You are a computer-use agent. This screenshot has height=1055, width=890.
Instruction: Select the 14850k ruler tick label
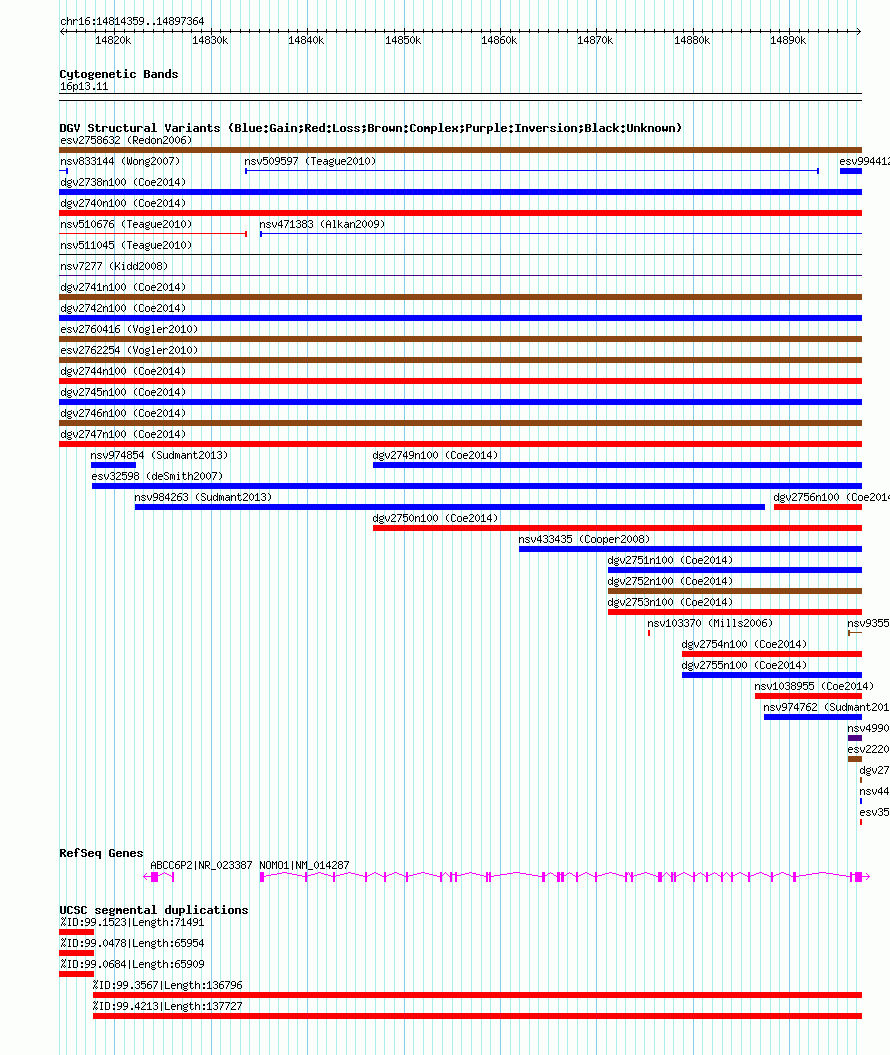(403, 40)
